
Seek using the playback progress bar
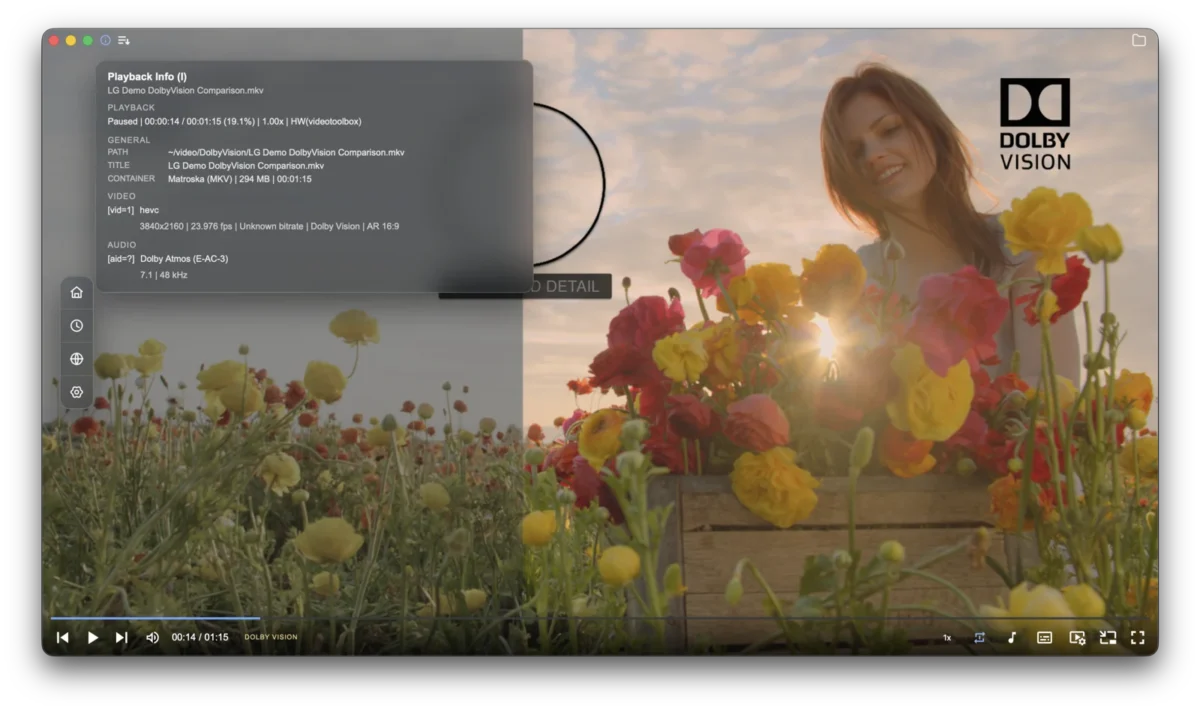coord(598,618)
